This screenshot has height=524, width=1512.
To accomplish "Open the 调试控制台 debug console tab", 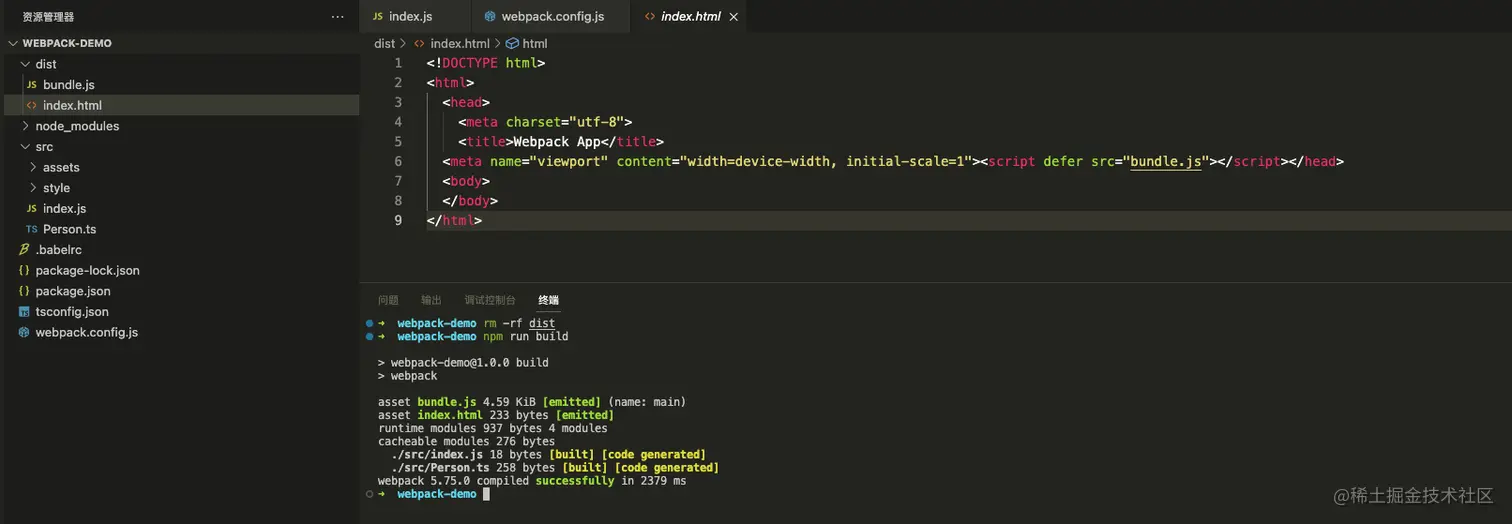I will (x=490, y=300).
